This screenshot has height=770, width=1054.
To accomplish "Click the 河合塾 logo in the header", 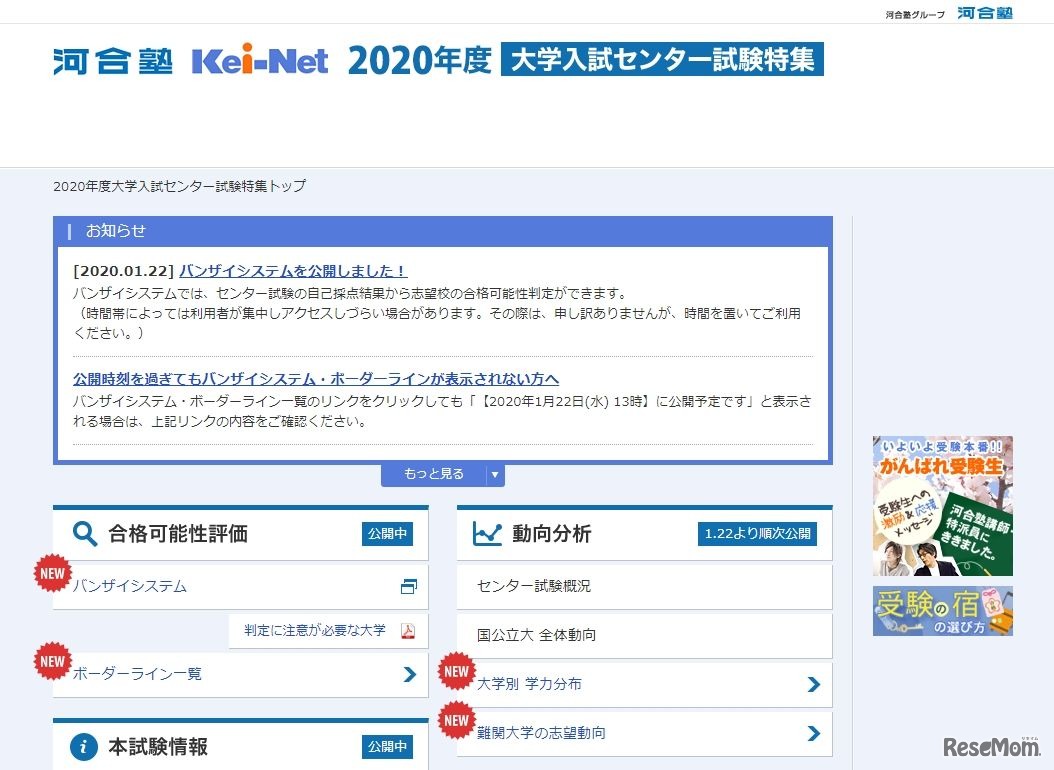I will coord(112,59).
